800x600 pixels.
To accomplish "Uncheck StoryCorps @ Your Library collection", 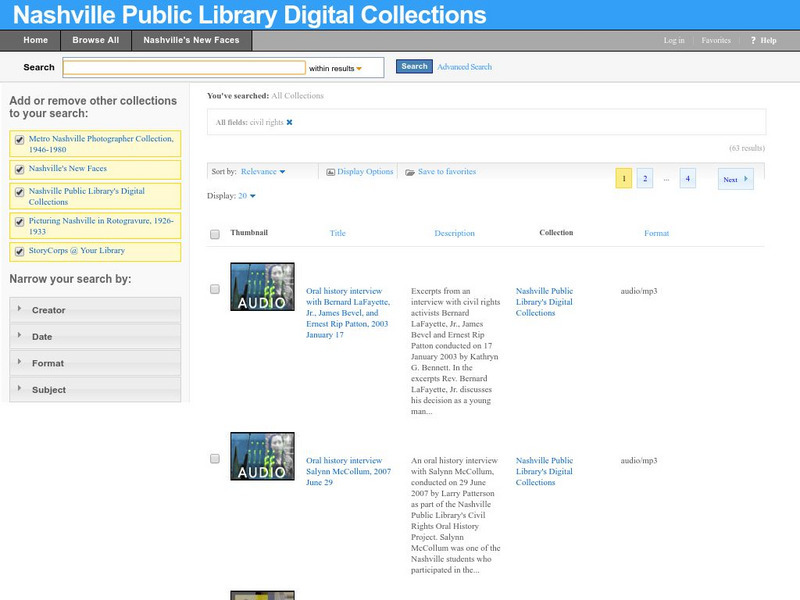I will pyautogui.click(x=17, y=250).
